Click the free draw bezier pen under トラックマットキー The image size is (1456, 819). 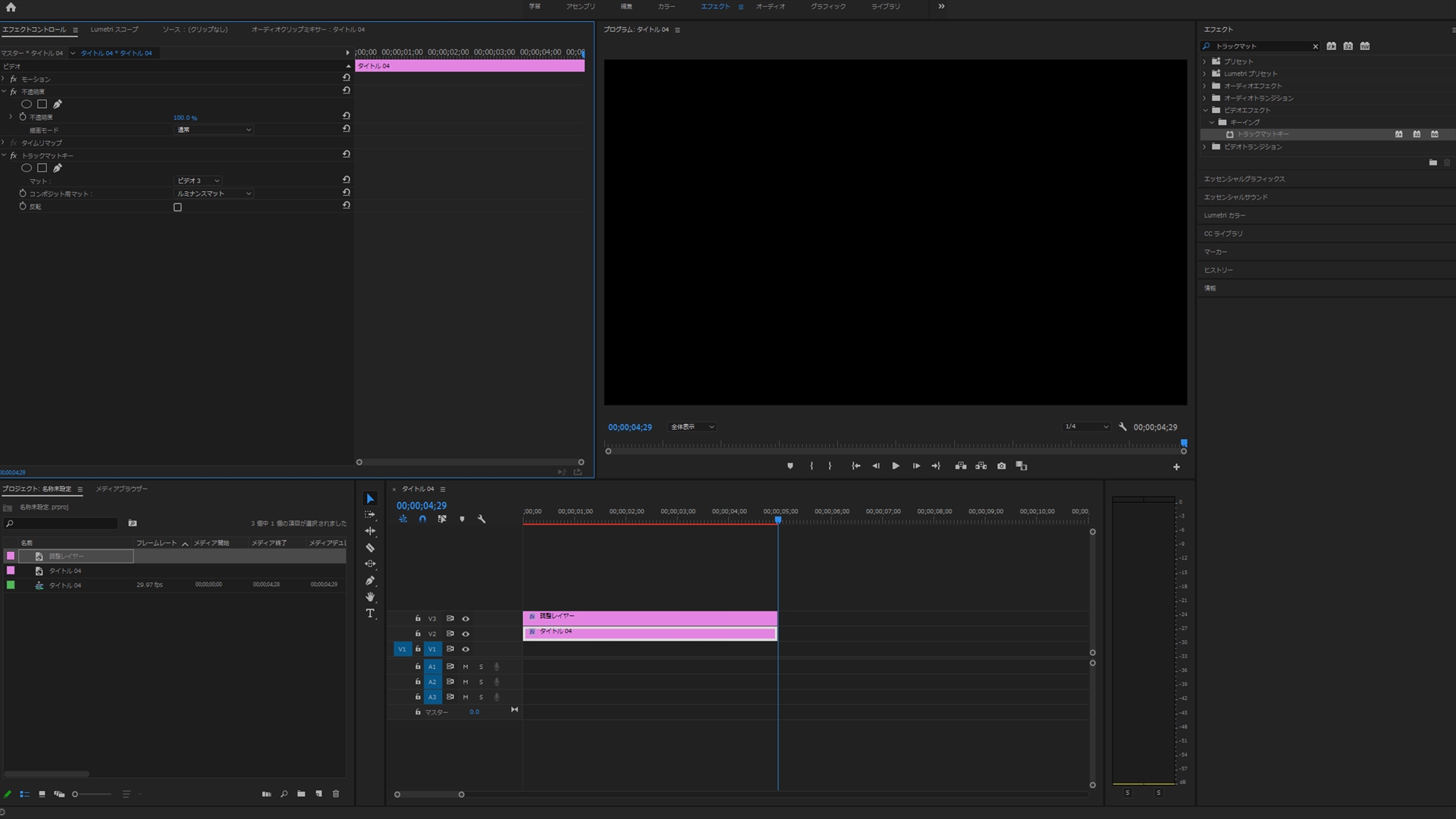pyautogui.click(x=58, y=168)
